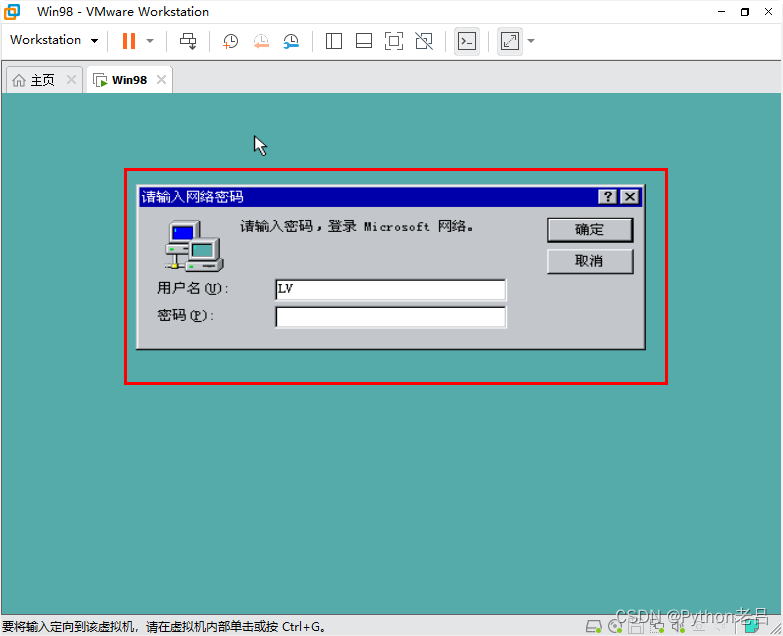Close the 主页 tab

pyautogui.click(x=71, y=79)
